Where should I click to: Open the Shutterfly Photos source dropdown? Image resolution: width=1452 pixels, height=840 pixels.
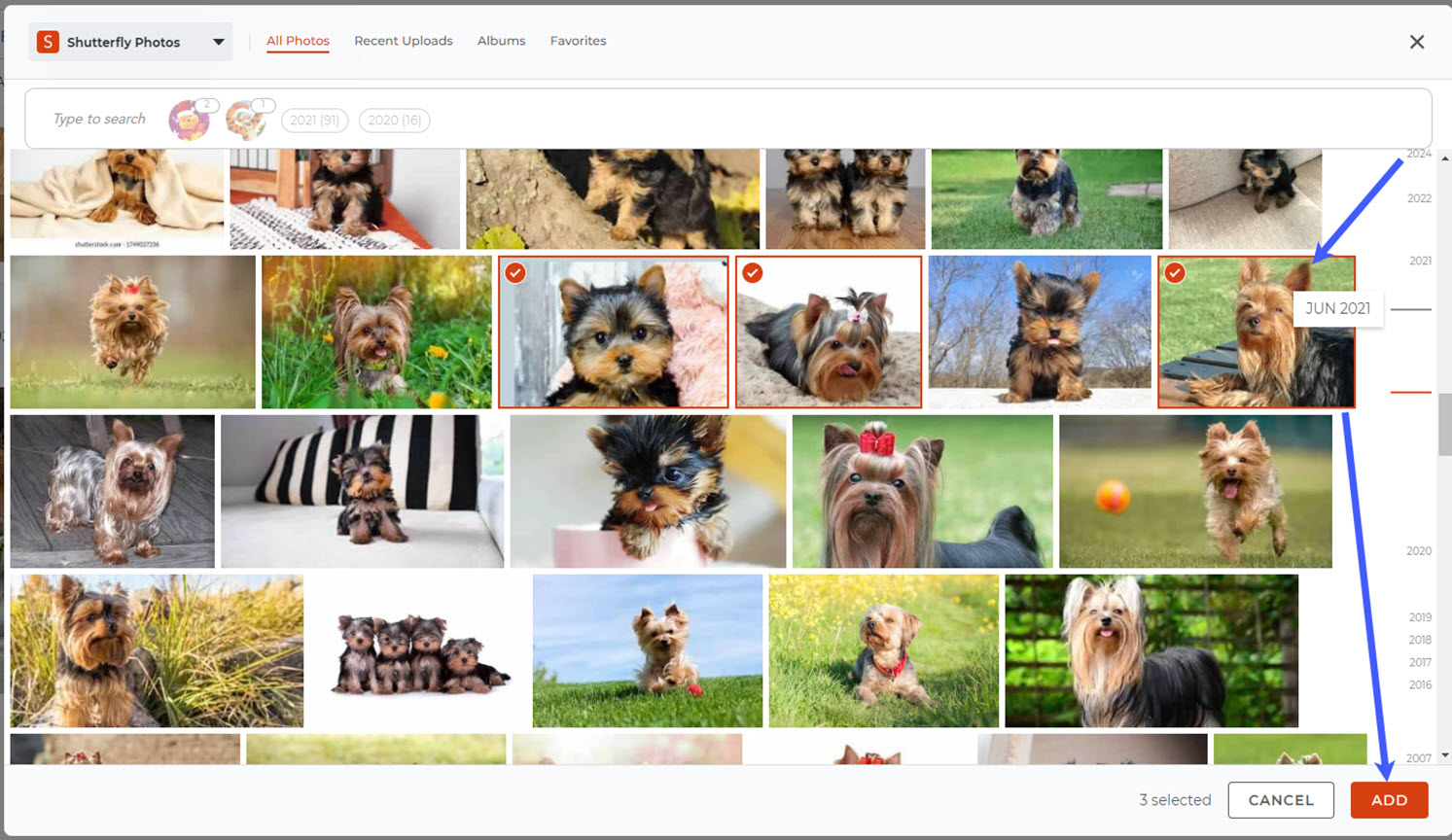coord(219,42)
